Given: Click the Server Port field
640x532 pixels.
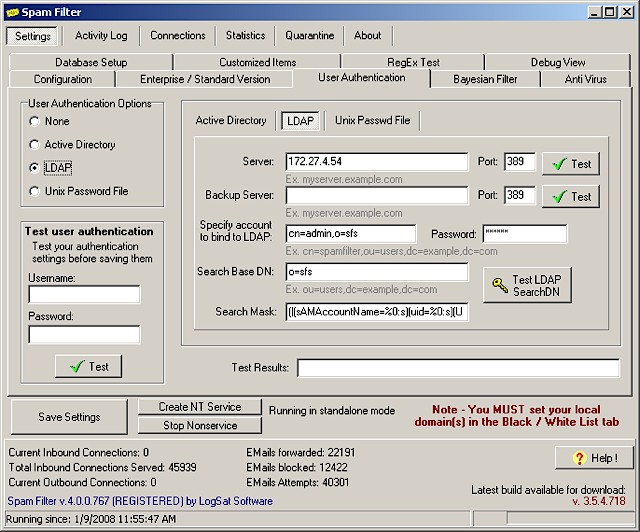Looking at the screenshot, I should pyautogui.click(x=519, y=162).
